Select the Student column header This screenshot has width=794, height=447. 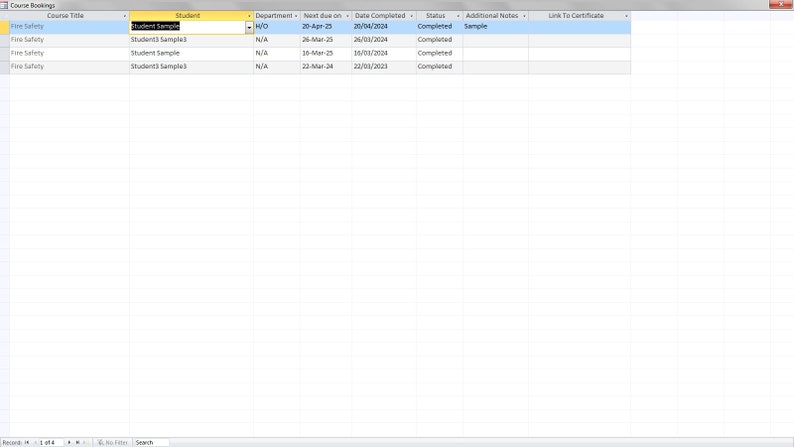tap(191, 16)
